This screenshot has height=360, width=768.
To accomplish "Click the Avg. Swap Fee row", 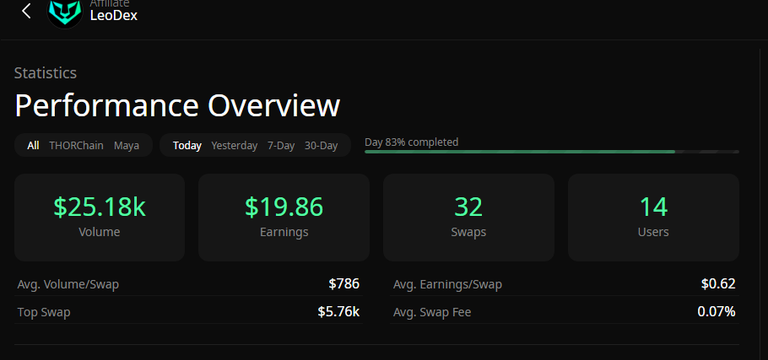I will coord(564,312).
